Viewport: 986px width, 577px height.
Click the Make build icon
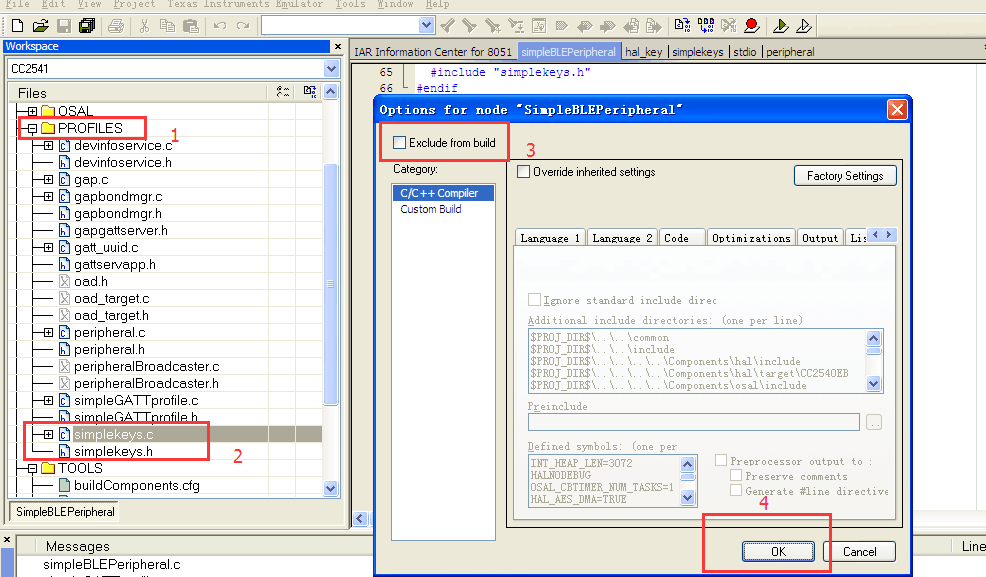point(706,26)
